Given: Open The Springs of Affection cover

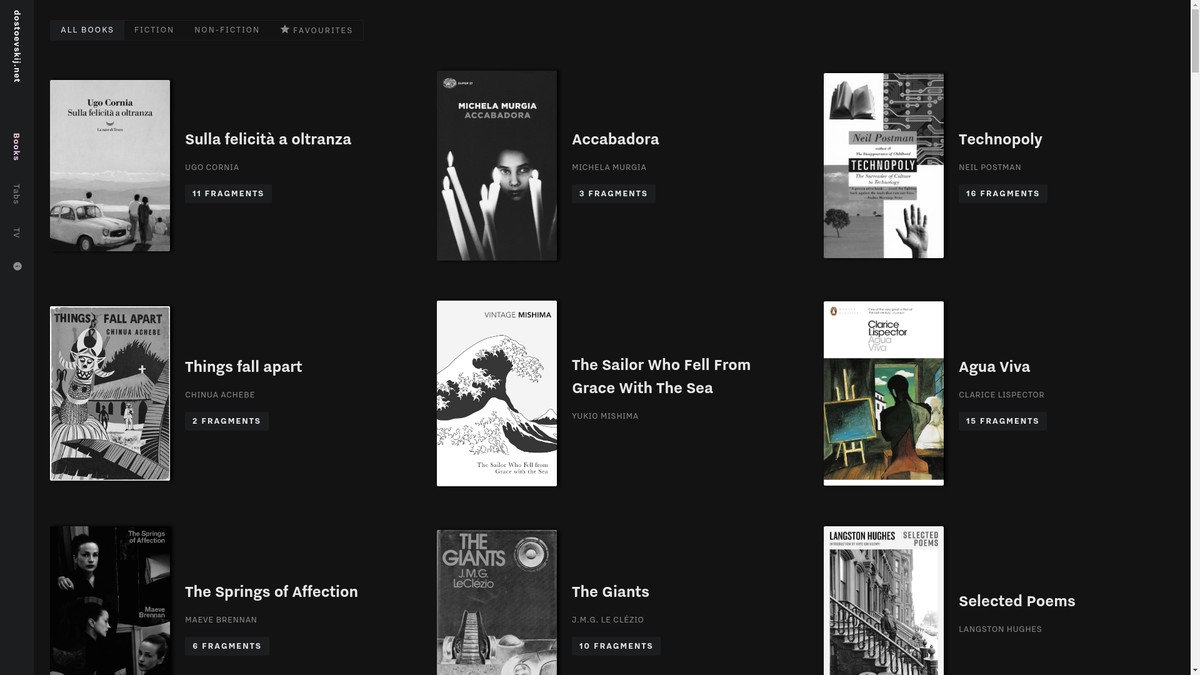Looking at the screenshot, I should (x=110, y=600).
